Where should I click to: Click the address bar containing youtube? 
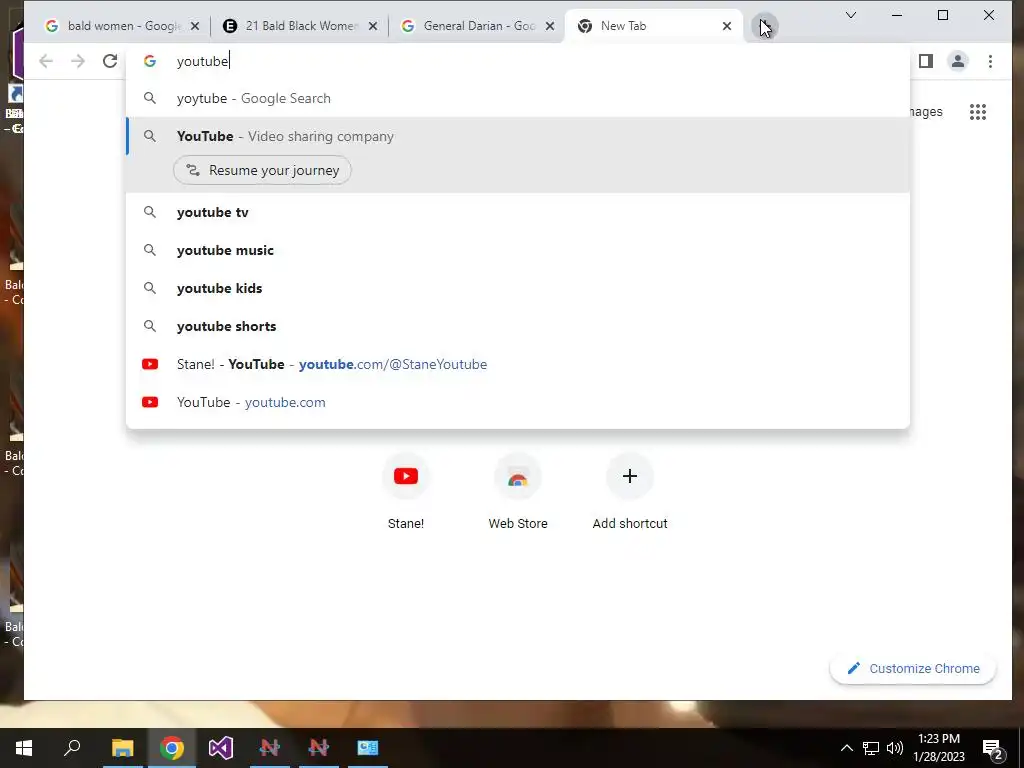tap(517, 61)
